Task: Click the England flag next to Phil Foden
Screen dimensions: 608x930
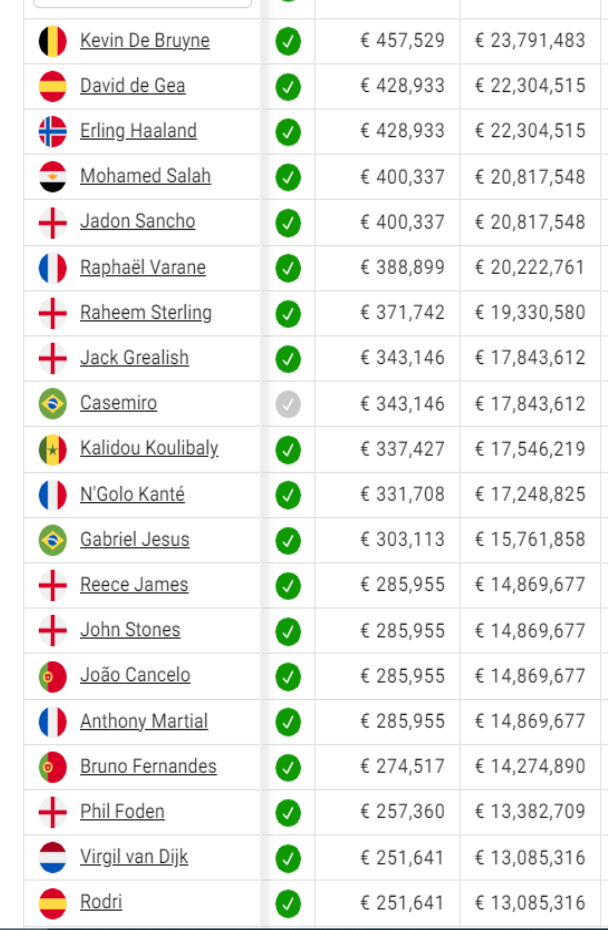Action: coord(52,812)
